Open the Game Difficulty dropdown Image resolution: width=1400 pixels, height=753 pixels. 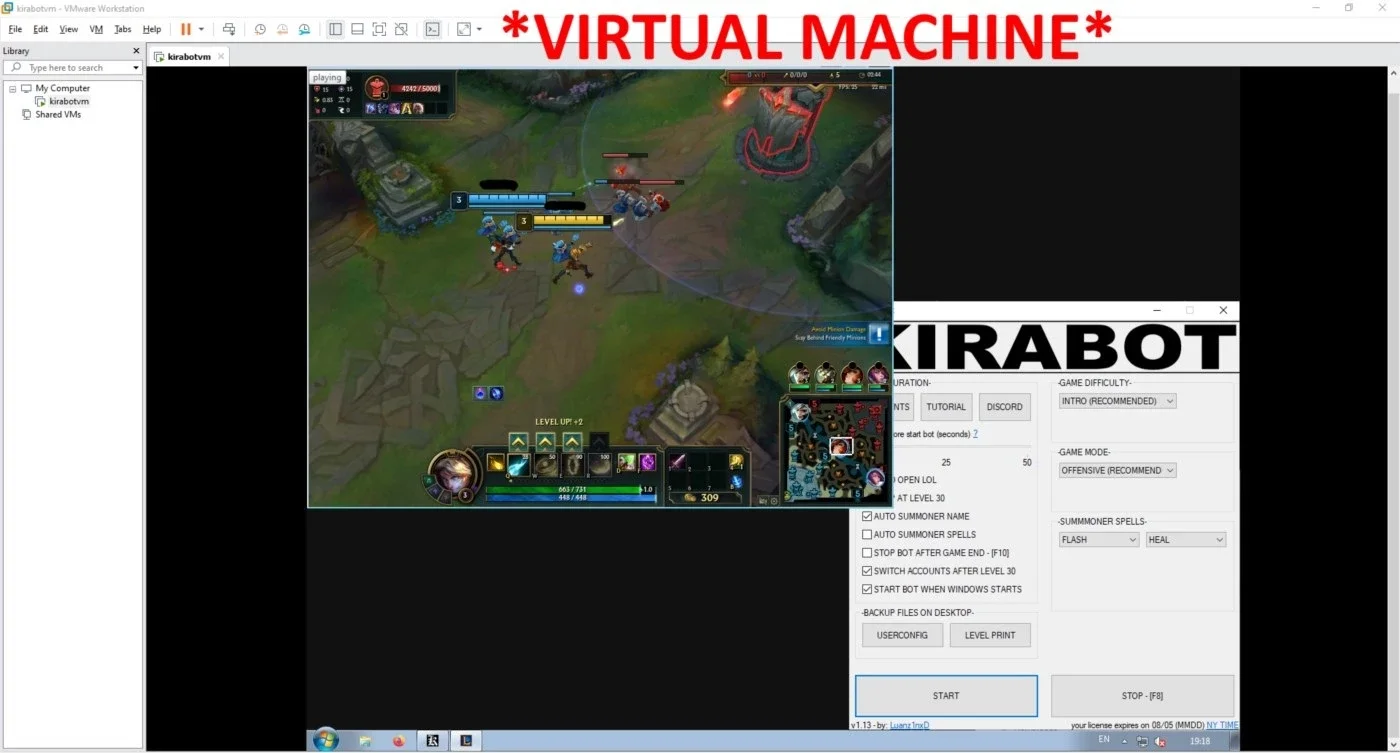(x=1118, y=401)
